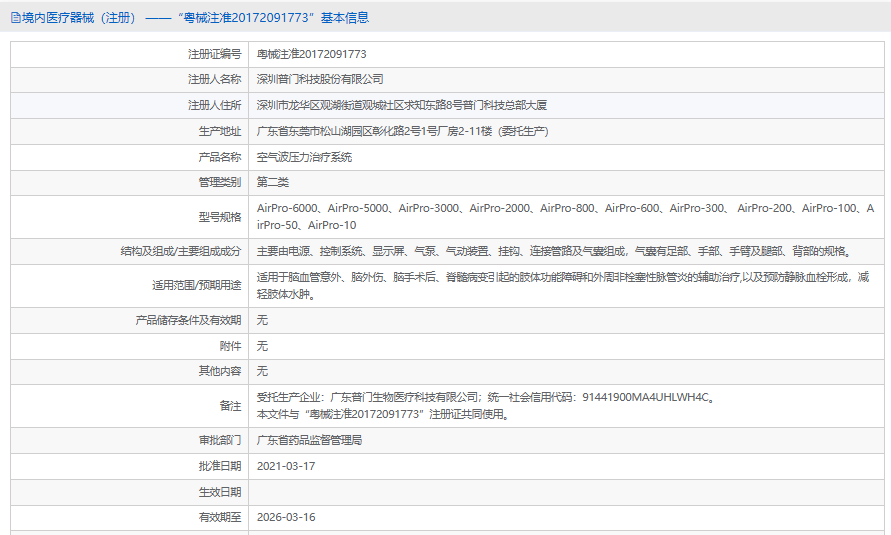
Task: Select the composition text starting with 主要由电源
Action: click(555, 252)
